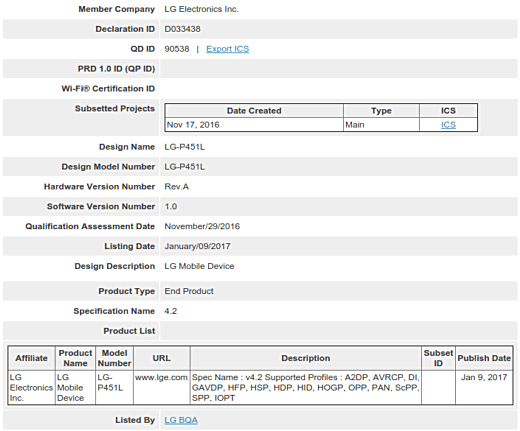Click the Software Version Number label

point(101,207)
